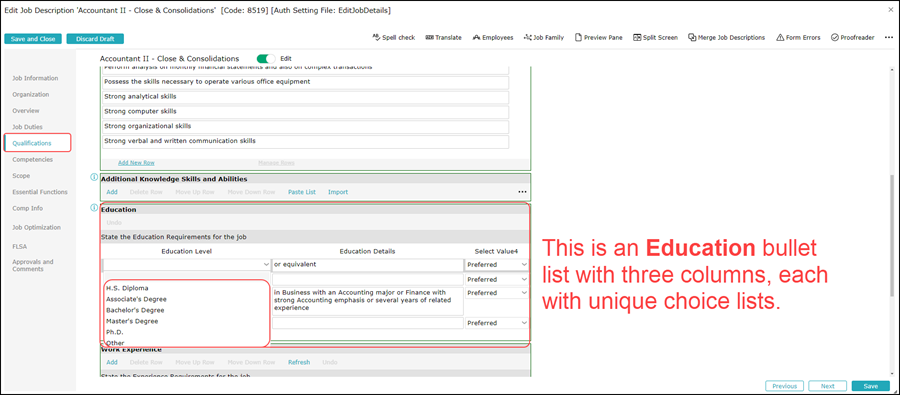
Task: Open ellipsis menu in Additional Knowledge section
Action: coord(522,192)
